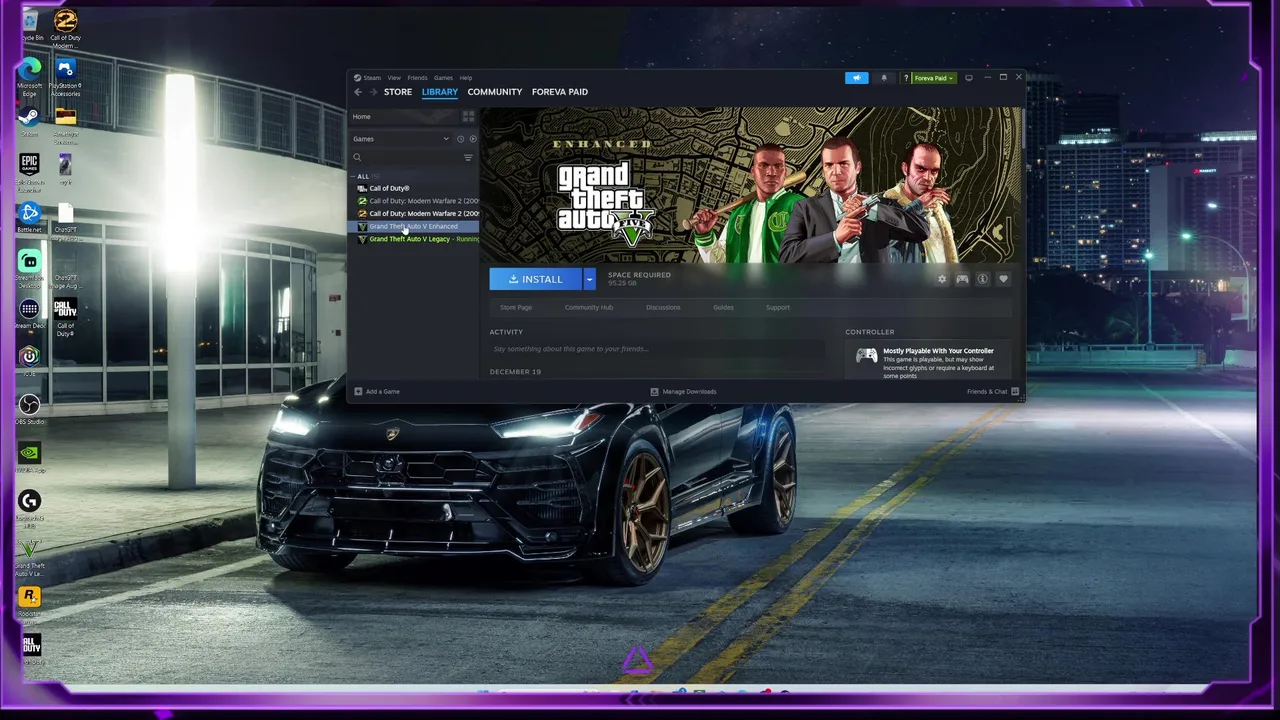This screenshot has width=1280, height=720.
Task: Open Battle.net desktop icon
Action: tap(29, 218)
